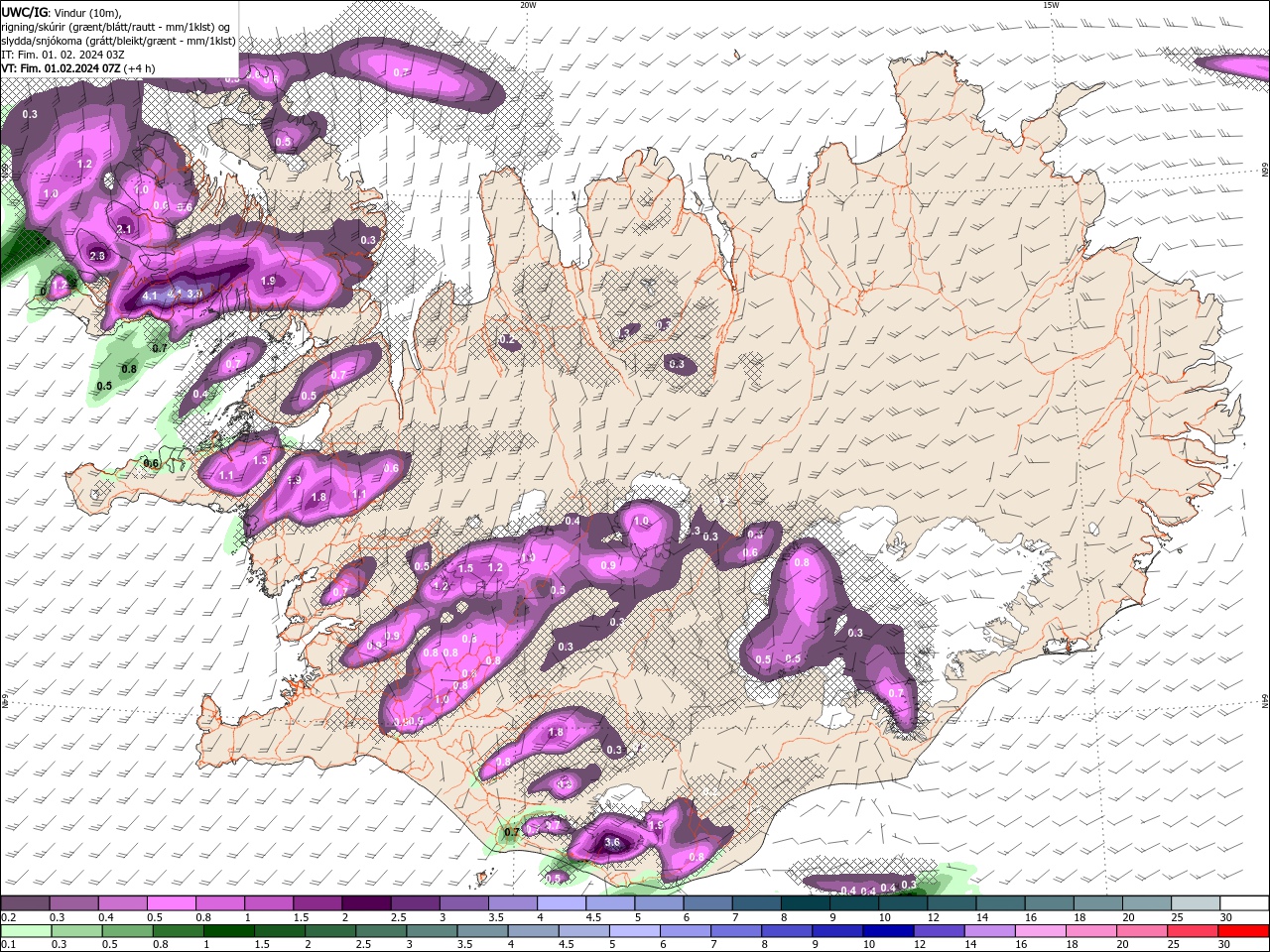Select the darkest green 1–1.5 rain legend swatch
This screenshot has width=1270, height=952.
229,931
